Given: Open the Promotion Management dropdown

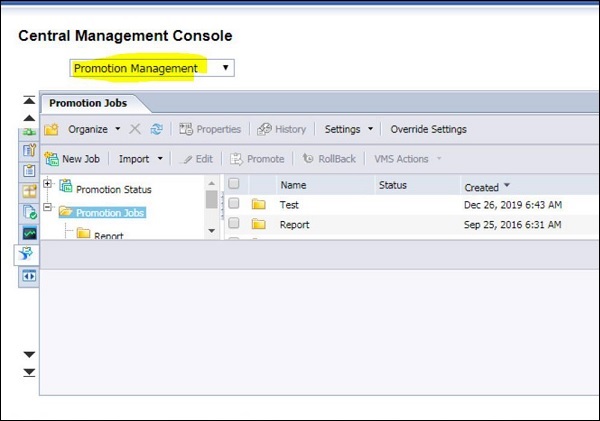Looking at the screenshot, I should (153, 68).
